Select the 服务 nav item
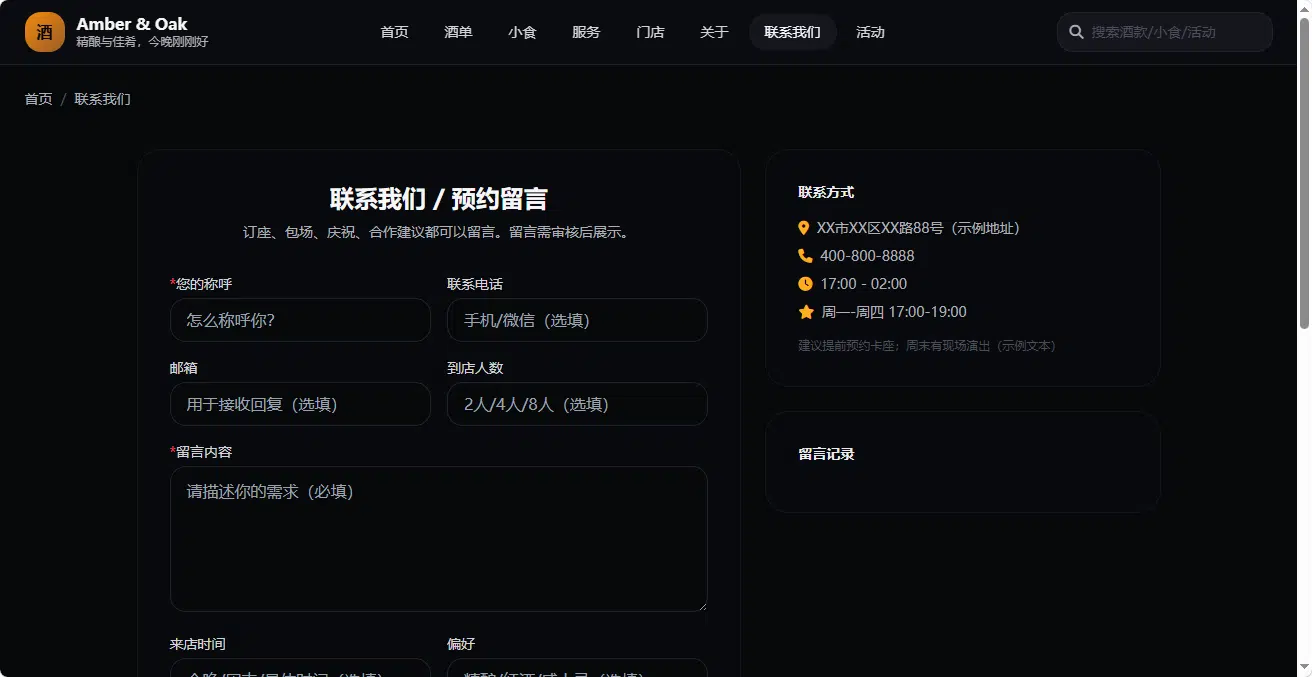This screenshot has width=1312, height=677. tap(586, 32)
